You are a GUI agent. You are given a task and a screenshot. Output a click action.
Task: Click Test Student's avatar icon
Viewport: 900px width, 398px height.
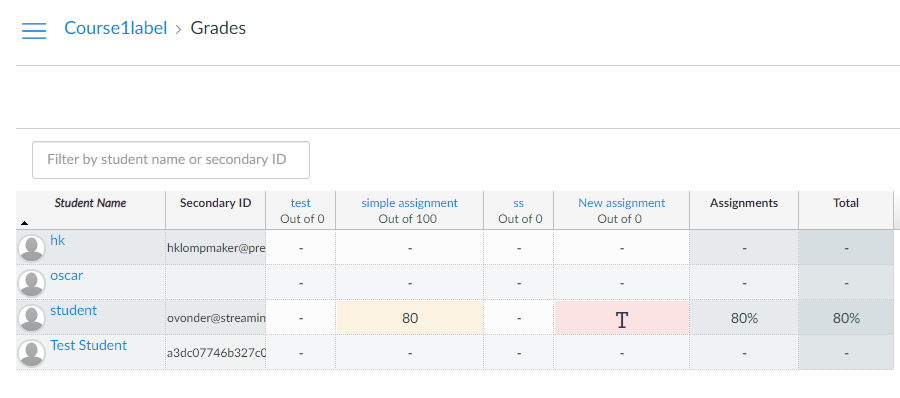[x=32, y=353]
